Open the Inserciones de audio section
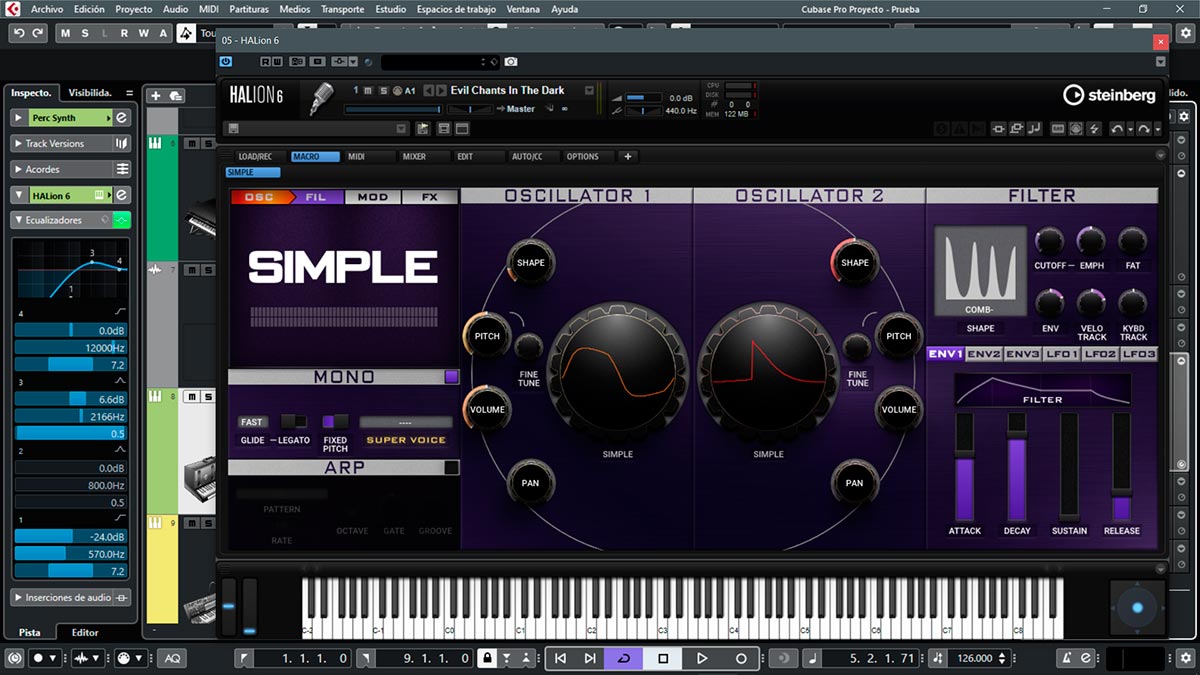Screen dimensions: 1200x675 tap(72, 597)
